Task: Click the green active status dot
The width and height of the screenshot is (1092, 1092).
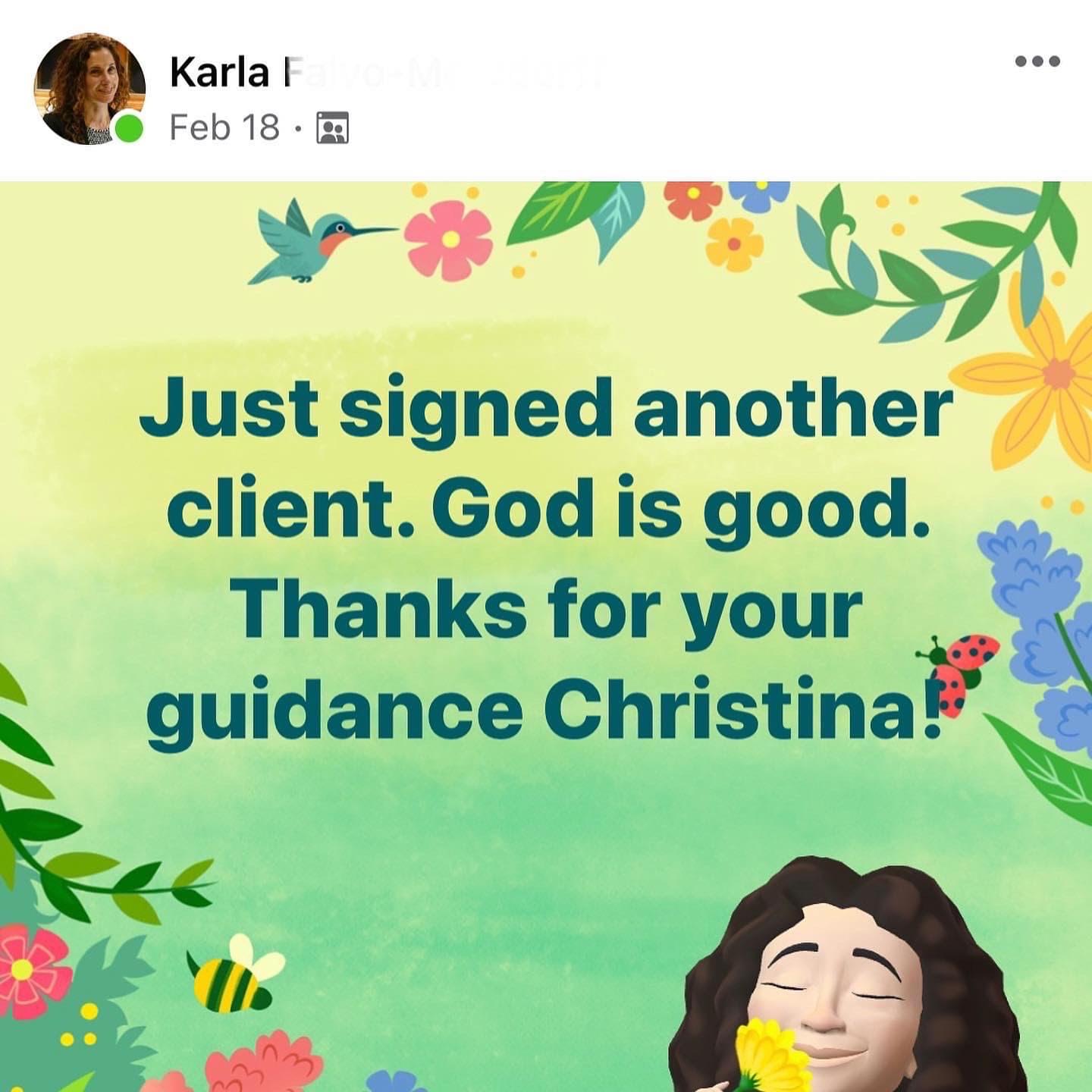Action: point(129,127)
